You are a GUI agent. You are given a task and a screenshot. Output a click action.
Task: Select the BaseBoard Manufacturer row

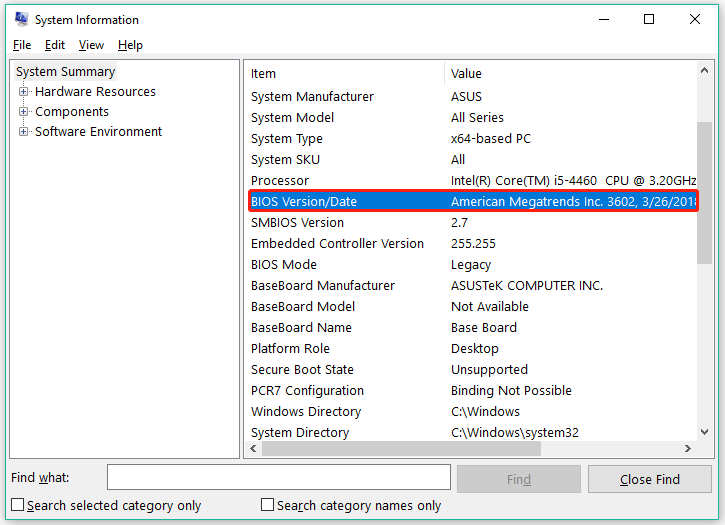point(472,285)
